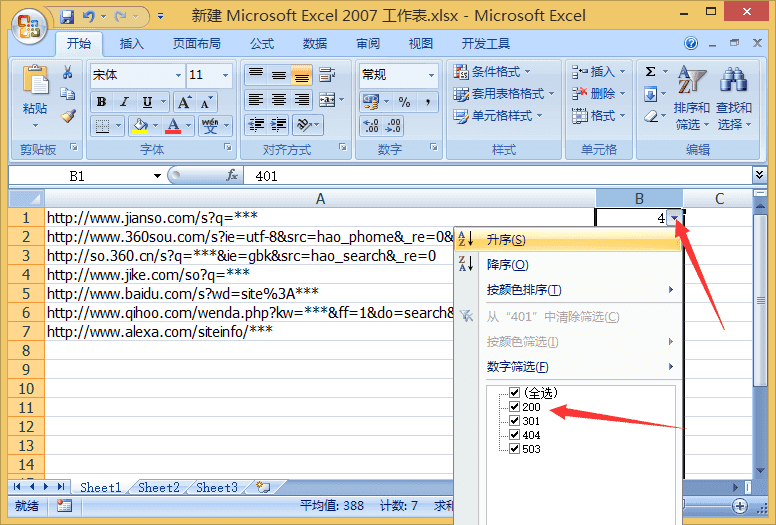This screenshot has height=525, width=776.
Task: Toggle the Select All (全选) checkbox
Action: pyautogui.click(x=515, y=393)
